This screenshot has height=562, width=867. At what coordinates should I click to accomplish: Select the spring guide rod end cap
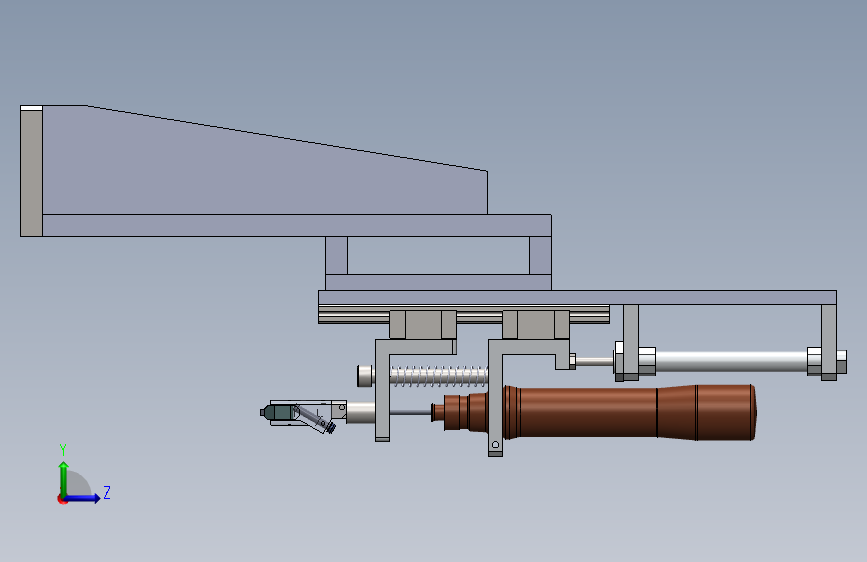click(365, 376)
